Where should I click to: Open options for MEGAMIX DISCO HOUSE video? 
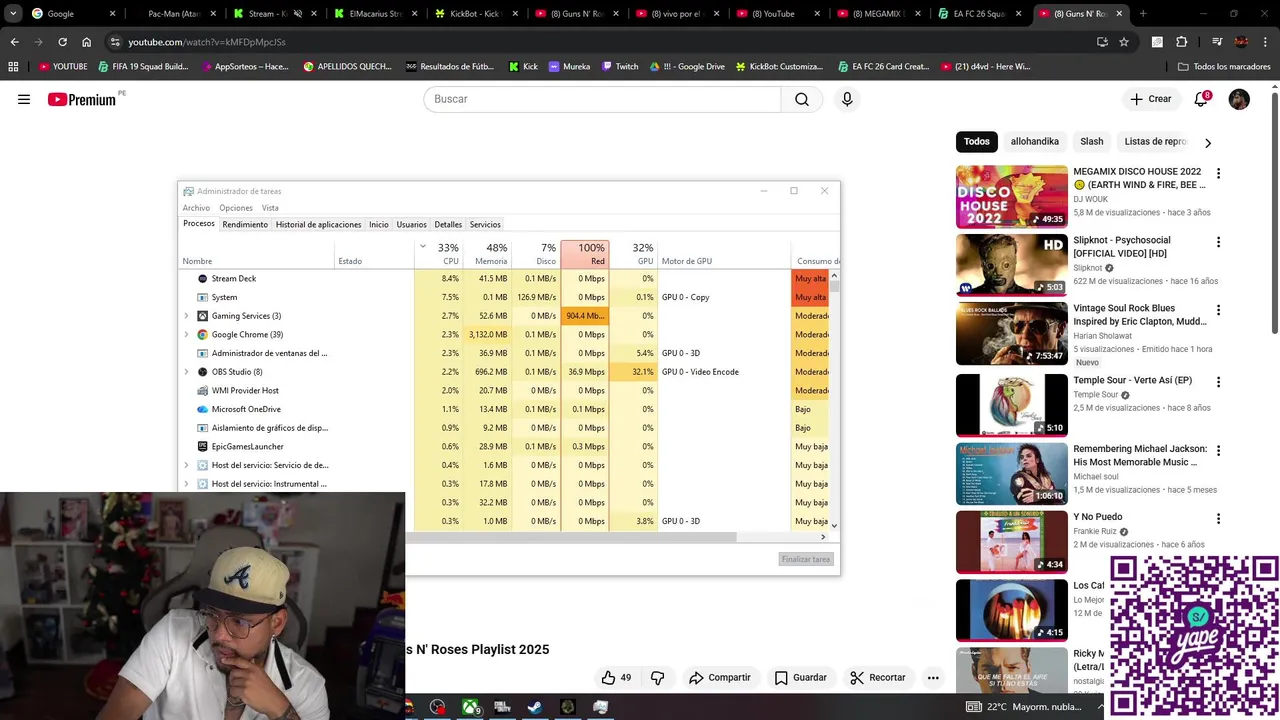coord(1218,173)
